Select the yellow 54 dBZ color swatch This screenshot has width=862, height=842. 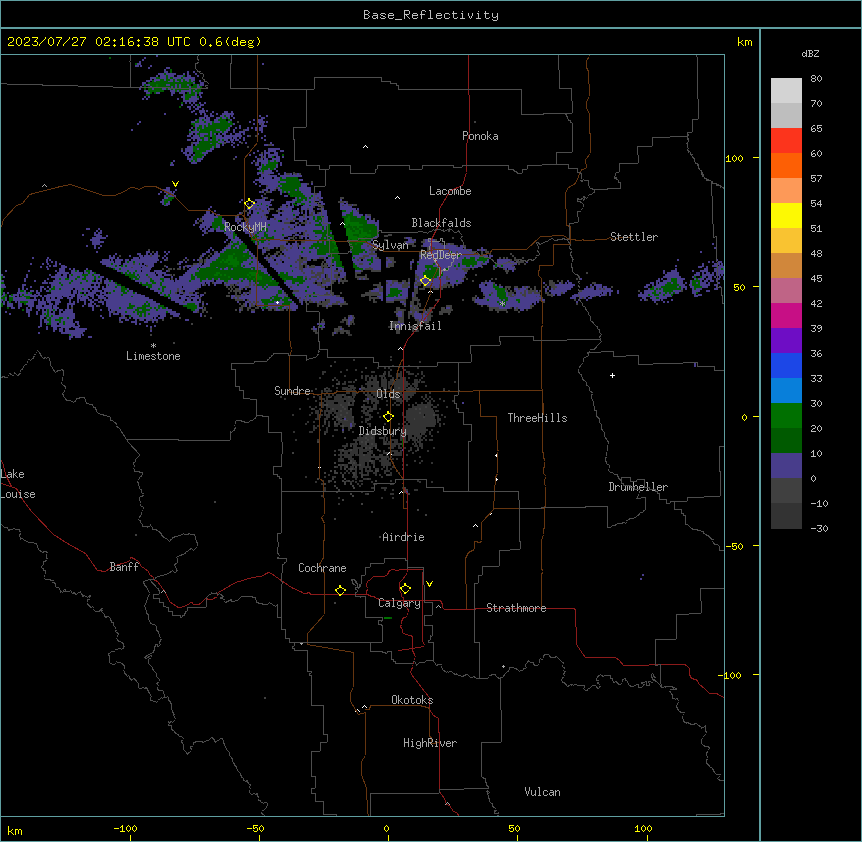786,215
